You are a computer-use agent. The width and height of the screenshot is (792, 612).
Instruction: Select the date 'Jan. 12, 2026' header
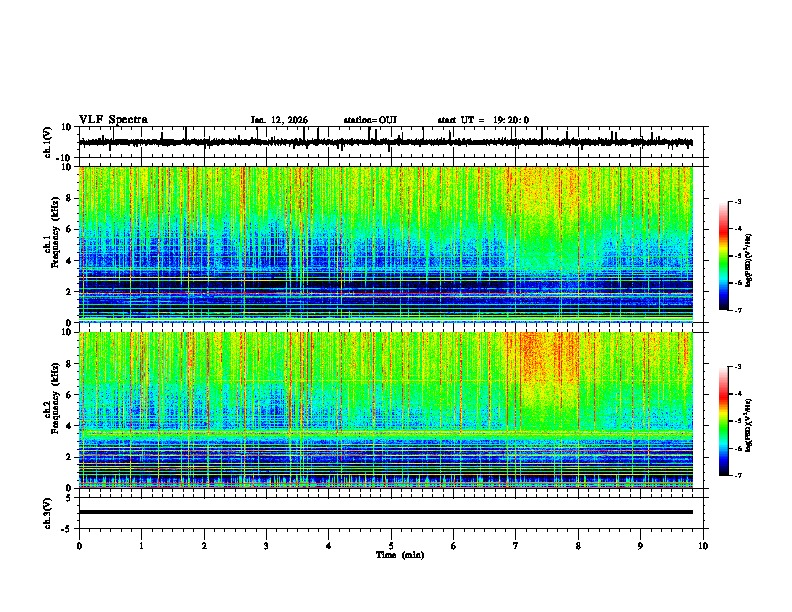click(279, 120)
